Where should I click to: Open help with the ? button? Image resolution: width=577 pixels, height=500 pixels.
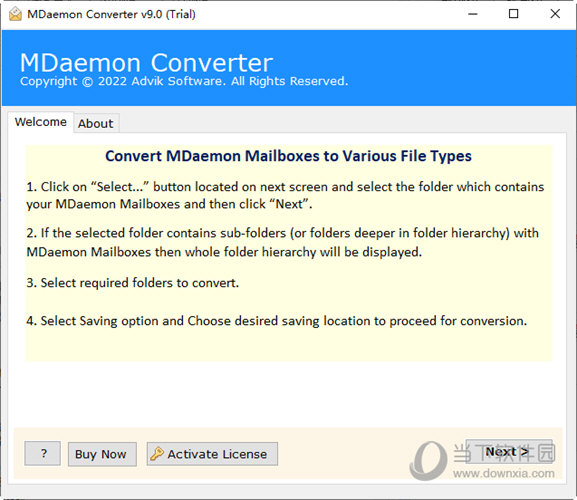43,453
